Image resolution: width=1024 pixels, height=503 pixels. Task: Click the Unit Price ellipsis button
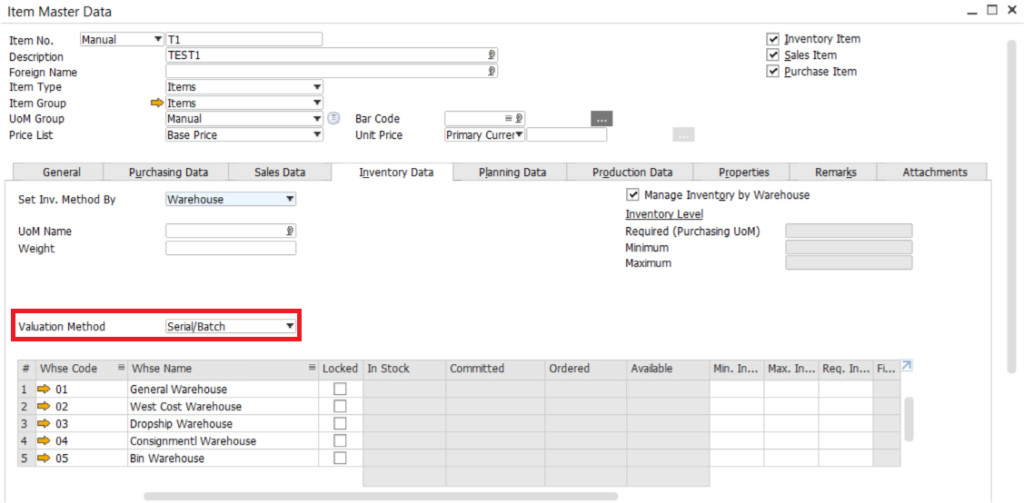[683, 135]
